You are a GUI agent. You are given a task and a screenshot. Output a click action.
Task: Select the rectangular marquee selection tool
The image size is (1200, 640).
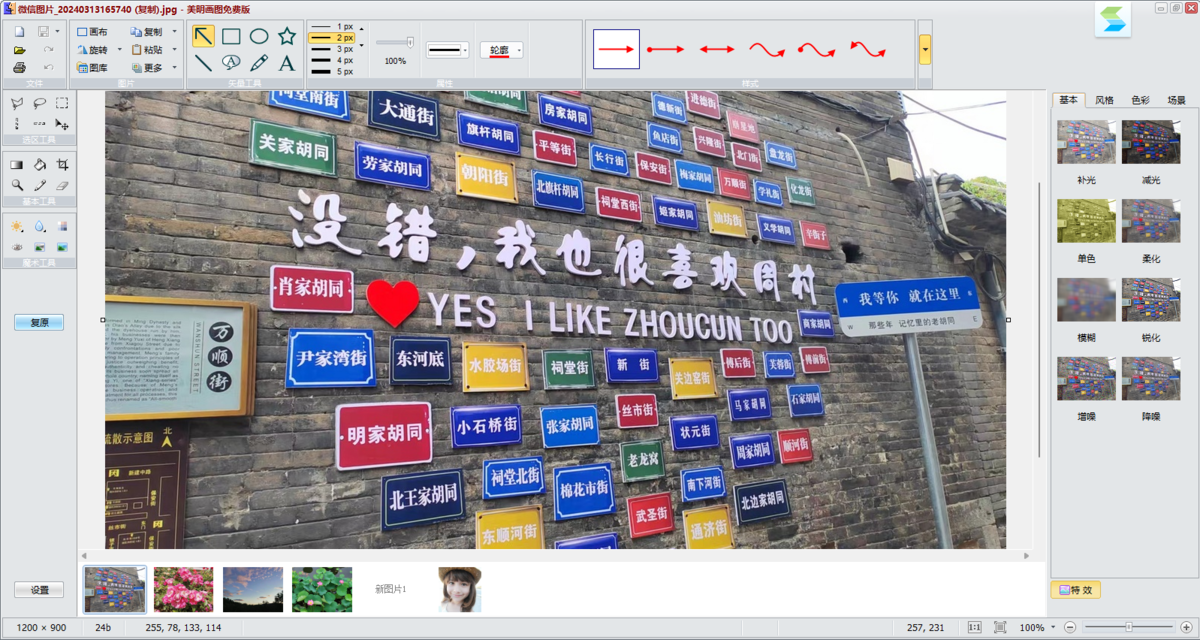[x=62, y=103]
